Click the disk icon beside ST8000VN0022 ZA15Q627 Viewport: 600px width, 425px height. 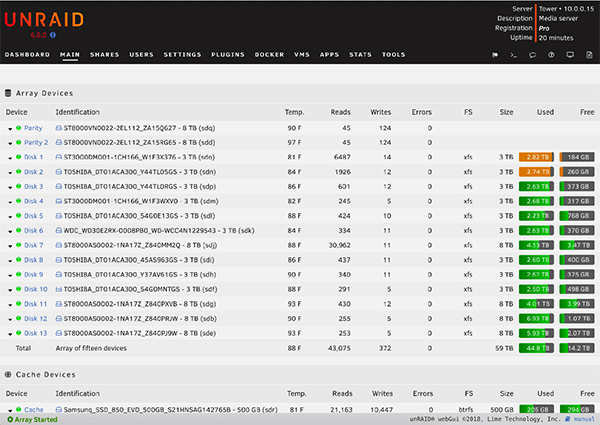tap(59, 128)
